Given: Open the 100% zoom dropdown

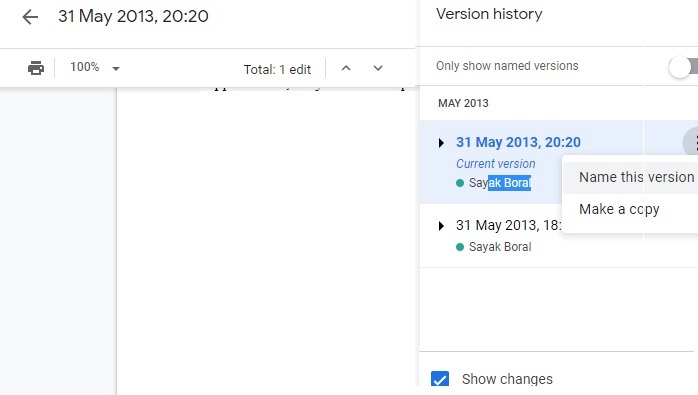Looking at the screenshot, I should 95,68.
